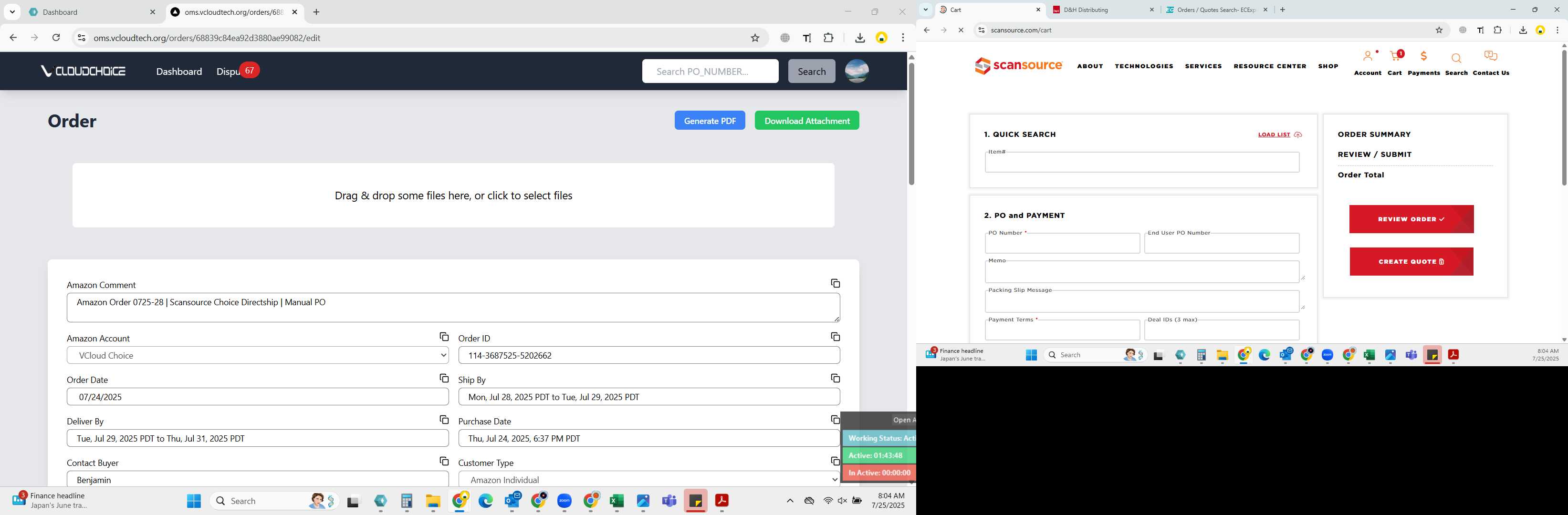
Task: Close the D&H Distributing tab
Action: pyautogui.click(x=1151, y=10)
